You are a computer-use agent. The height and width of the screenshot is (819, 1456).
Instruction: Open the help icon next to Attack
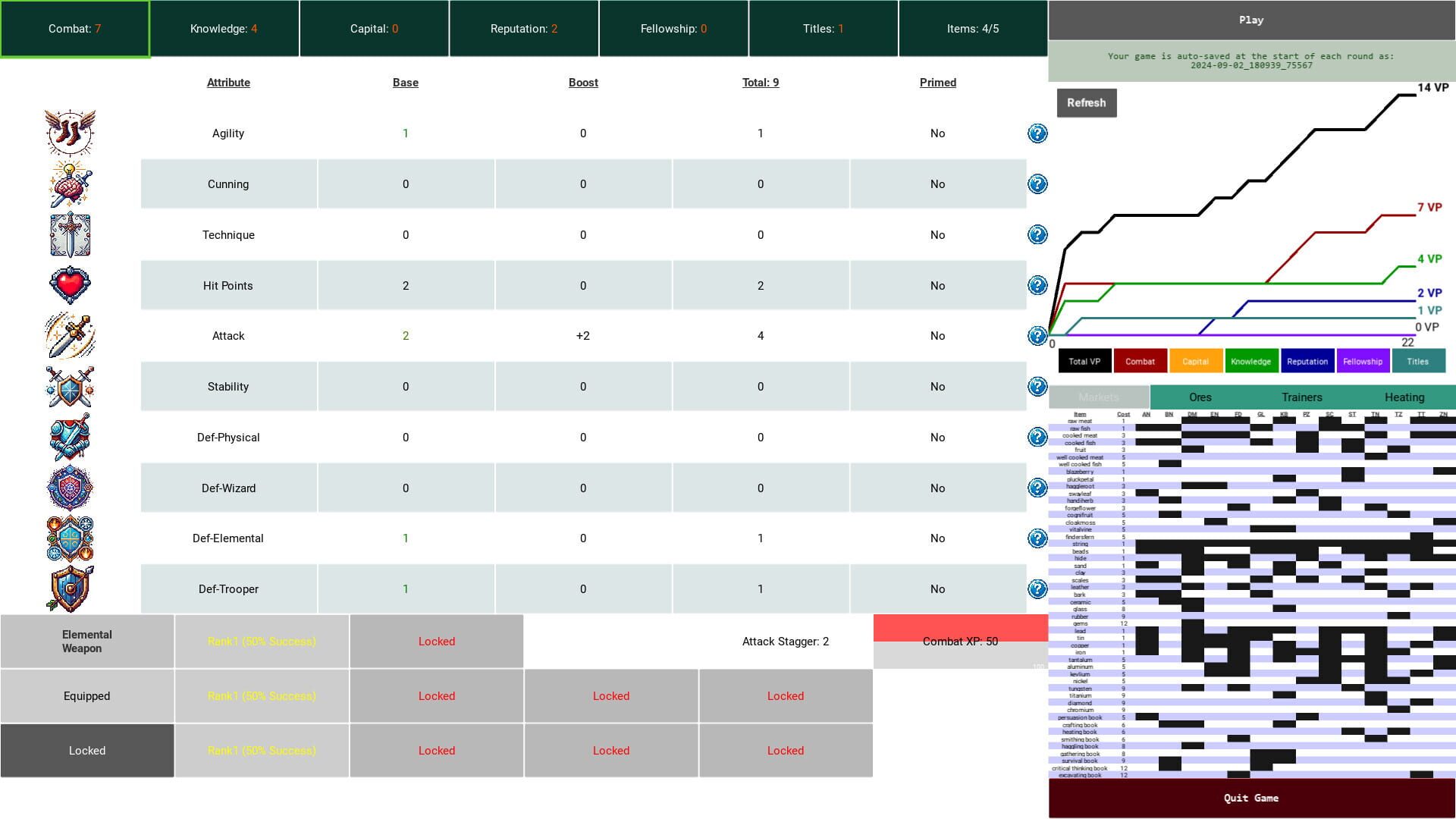tap(1037, 335)
